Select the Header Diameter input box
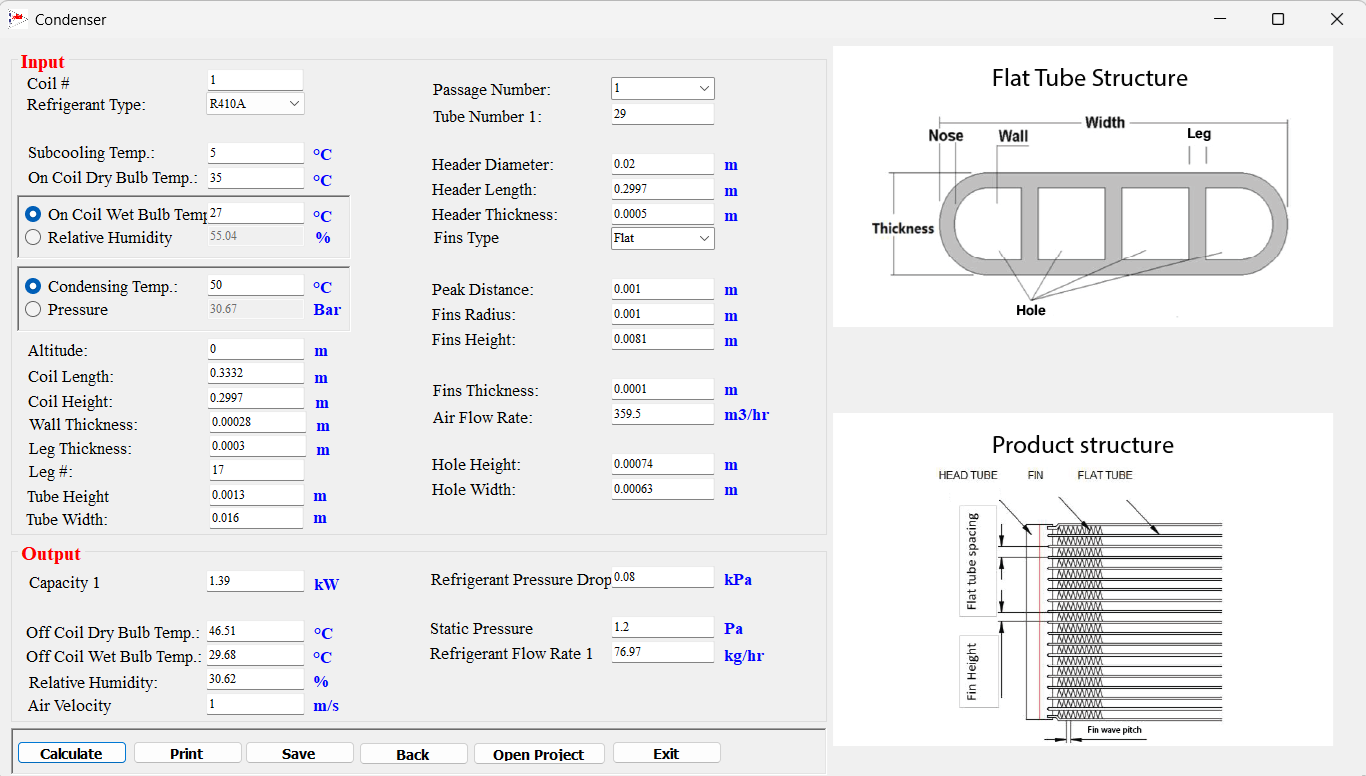 (x=663, y=163)
